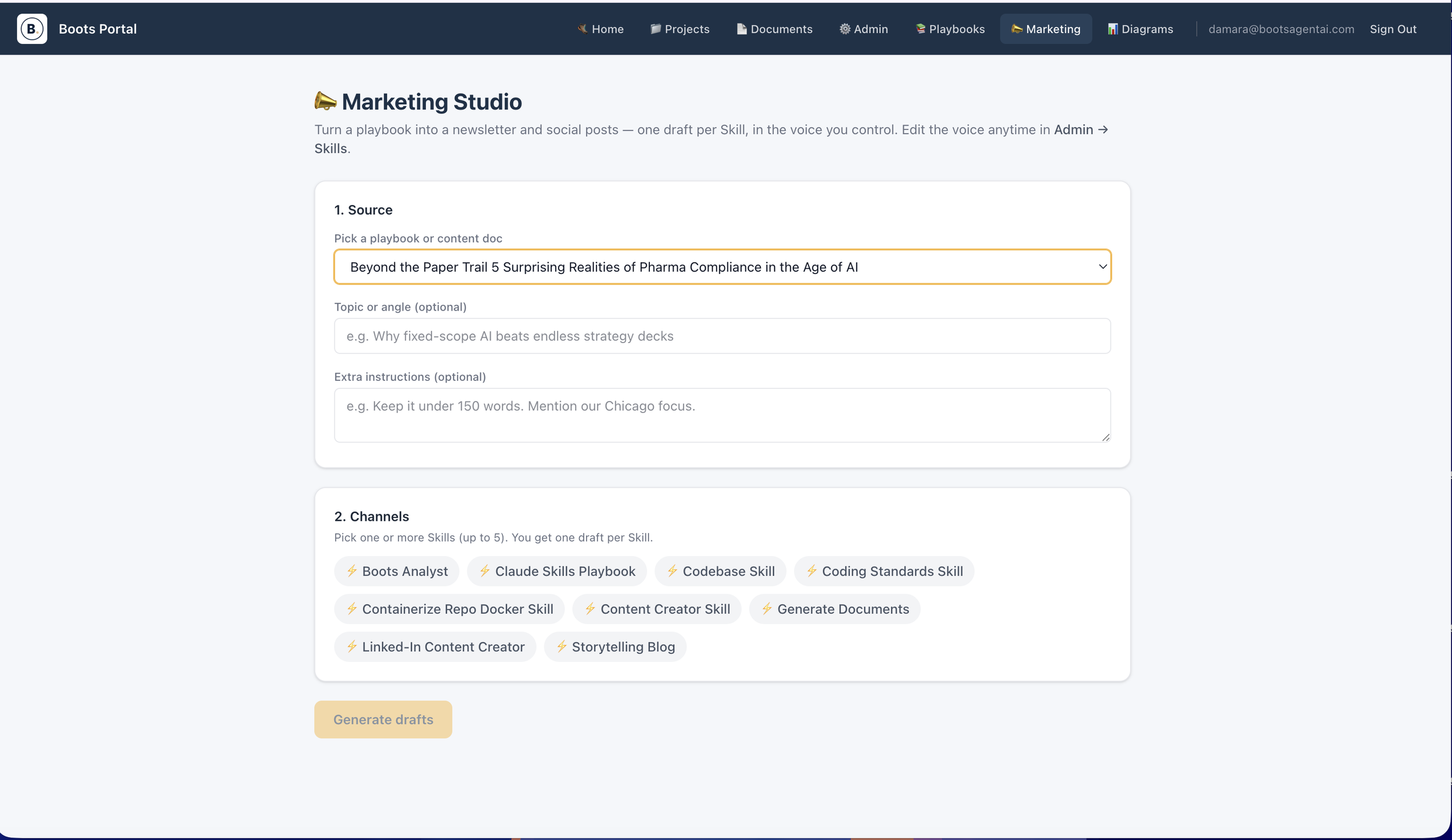This screenshot has height=840, width=1452.
Task: Navigate to the Admin section
Action: 864,29
